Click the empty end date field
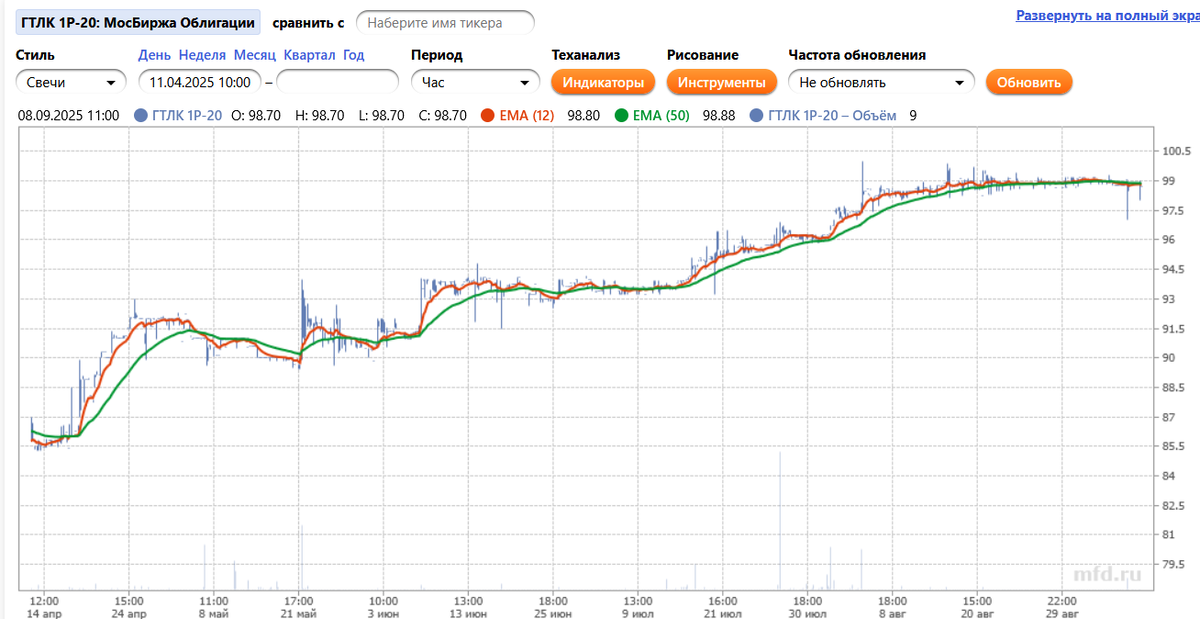This screenshot has width=1200, height=619. [x=337, y=83]
